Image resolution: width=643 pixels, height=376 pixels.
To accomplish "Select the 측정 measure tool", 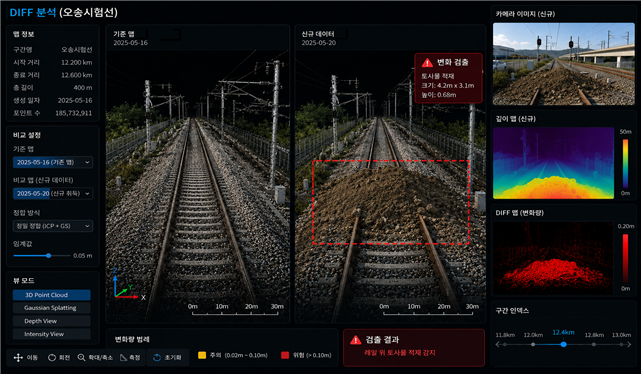I will point(123,358).
